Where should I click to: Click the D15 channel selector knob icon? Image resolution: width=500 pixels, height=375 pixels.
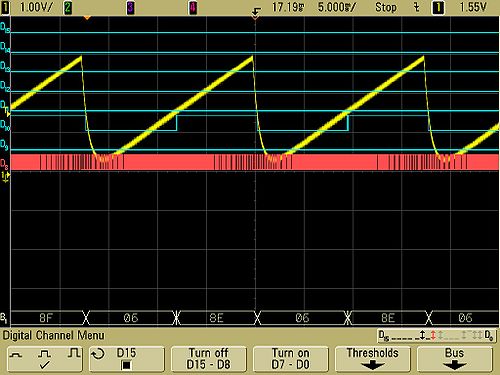coord(98,354)
